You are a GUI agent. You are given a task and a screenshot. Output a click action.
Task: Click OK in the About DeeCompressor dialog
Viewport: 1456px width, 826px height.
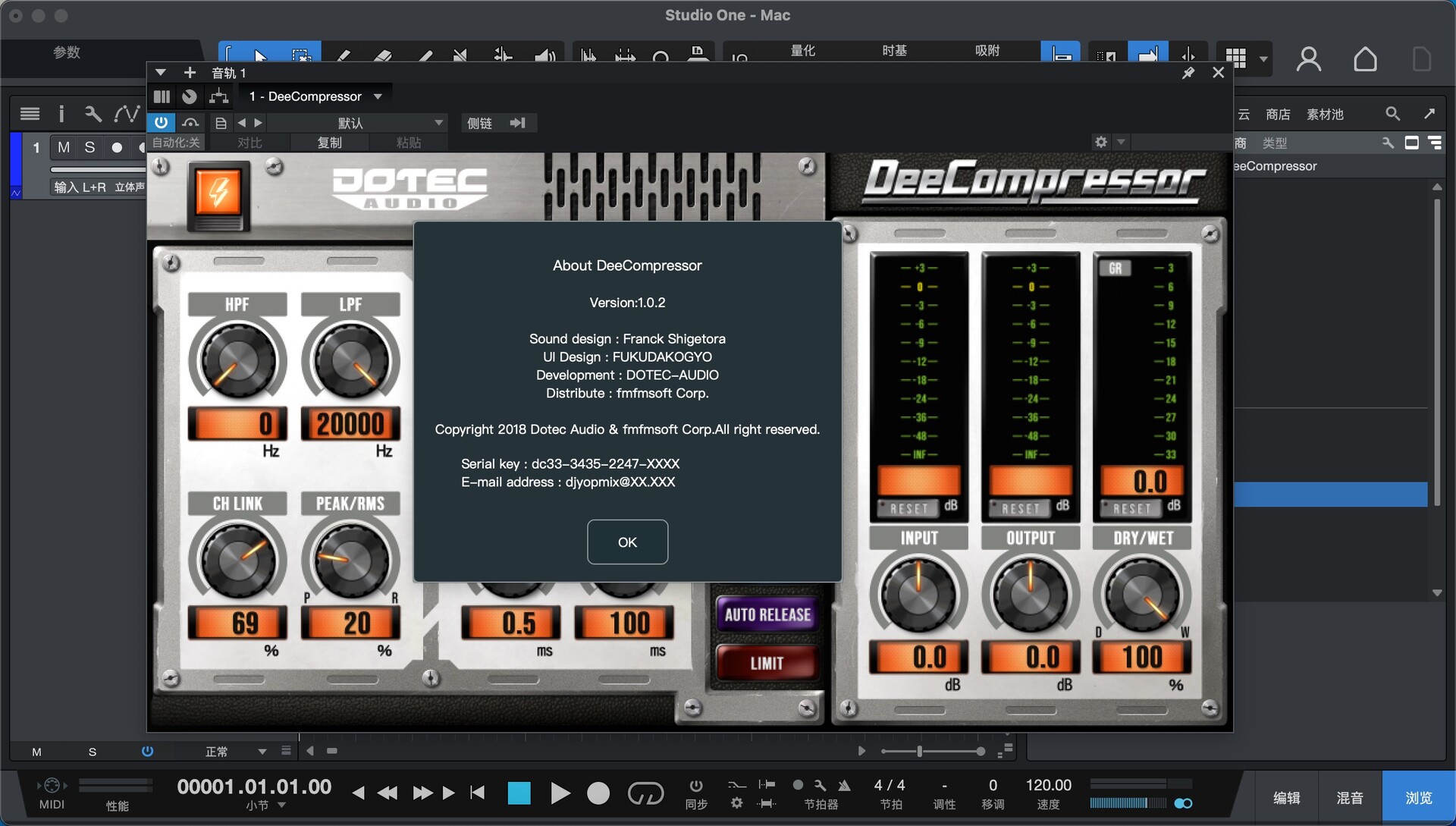pos(627,542)
